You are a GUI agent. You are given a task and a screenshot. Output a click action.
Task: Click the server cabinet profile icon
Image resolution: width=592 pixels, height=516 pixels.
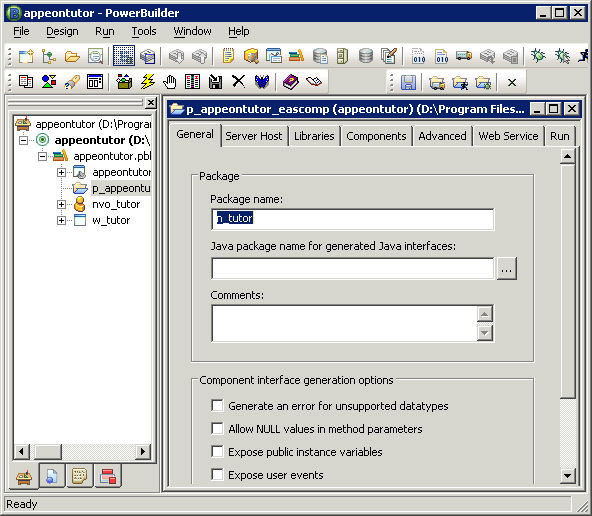(342, 56)
